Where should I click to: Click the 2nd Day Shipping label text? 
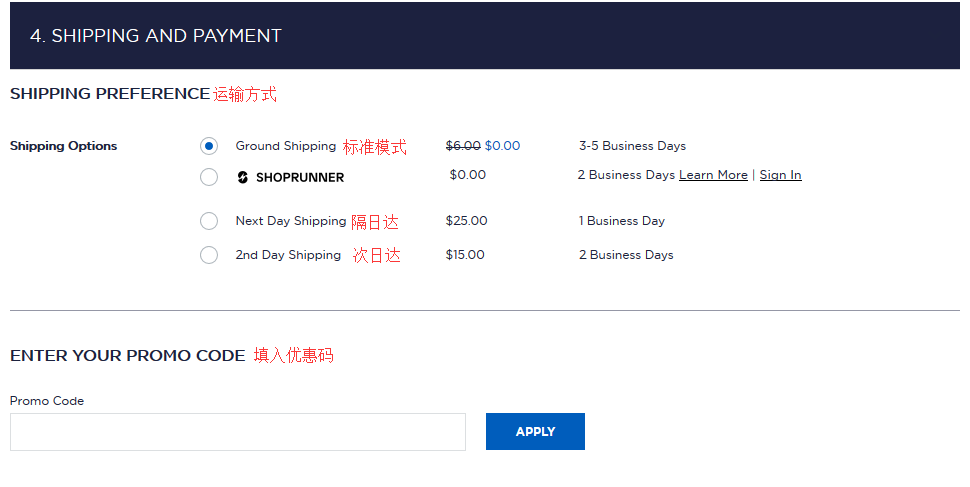tap(288, 255)
